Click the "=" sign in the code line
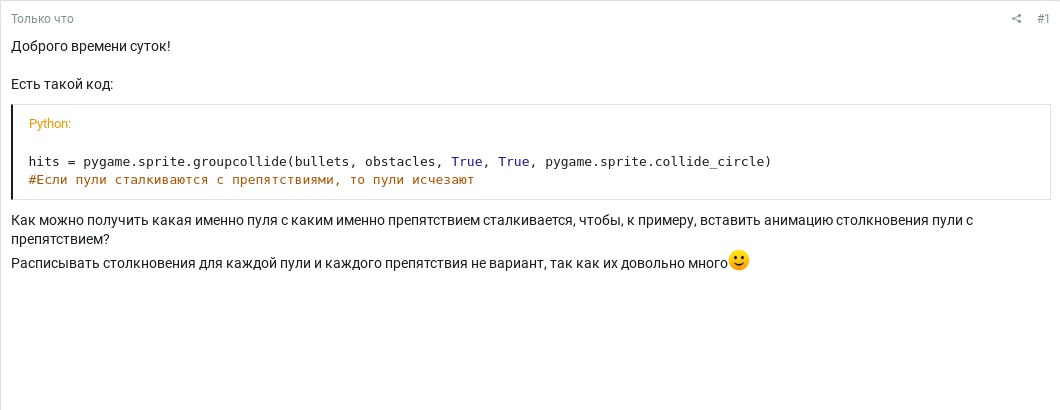 (72, 162)
